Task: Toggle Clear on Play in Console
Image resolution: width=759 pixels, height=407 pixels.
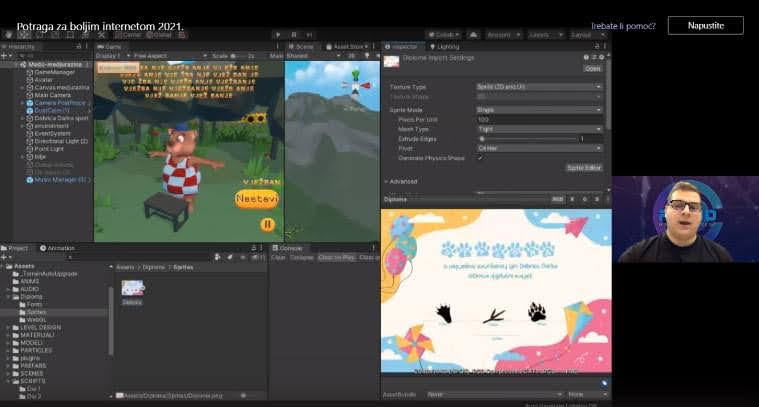Action: [336, 257]
